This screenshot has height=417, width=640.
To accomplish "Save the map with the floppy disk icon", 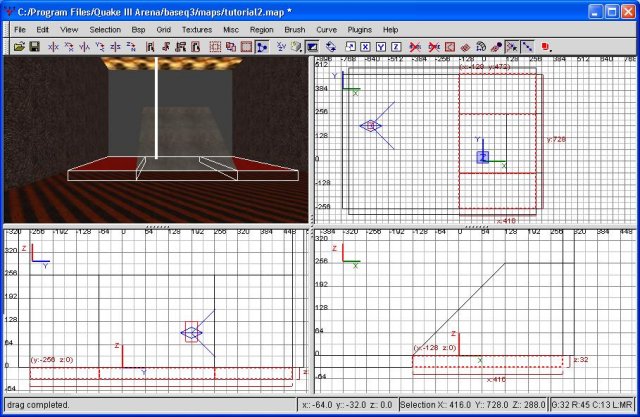I will (34, 47).
